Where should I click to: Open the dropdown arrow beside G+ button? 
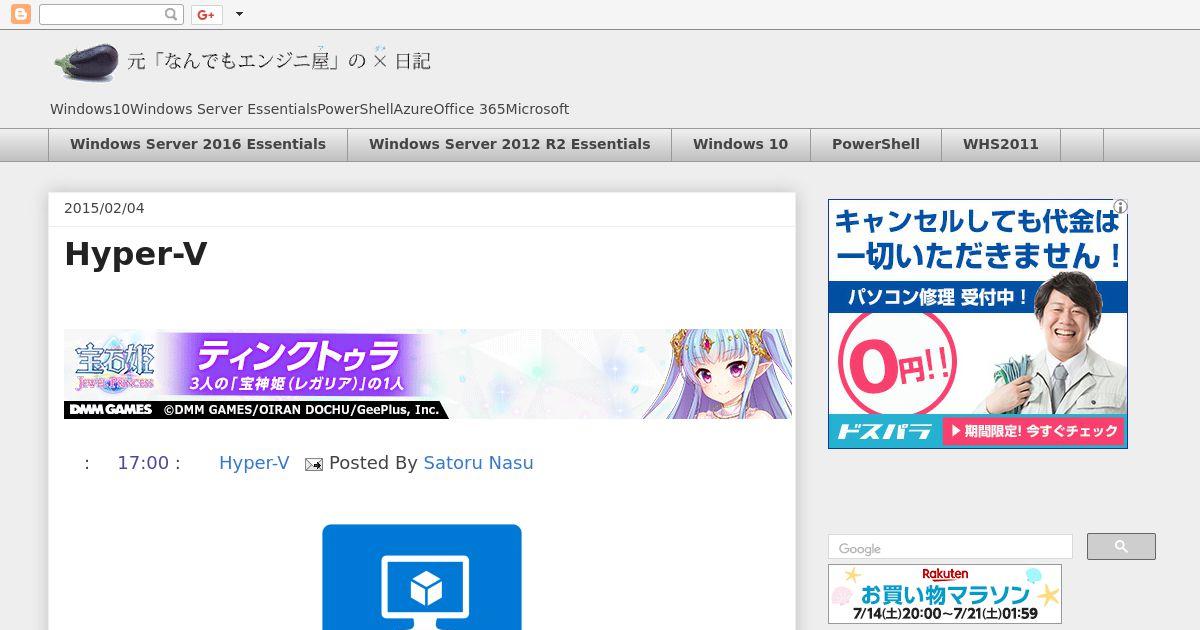tap(239, 14)
